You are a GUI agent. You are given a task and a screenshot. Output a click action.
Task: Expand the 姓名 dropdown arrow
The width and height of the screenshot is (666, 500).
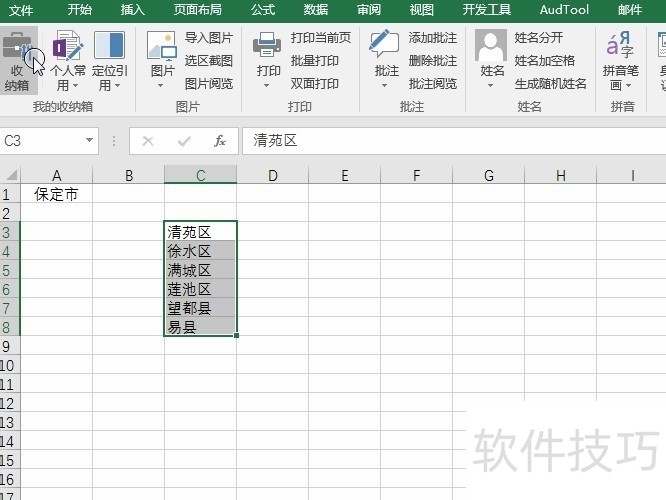(491, 86)
